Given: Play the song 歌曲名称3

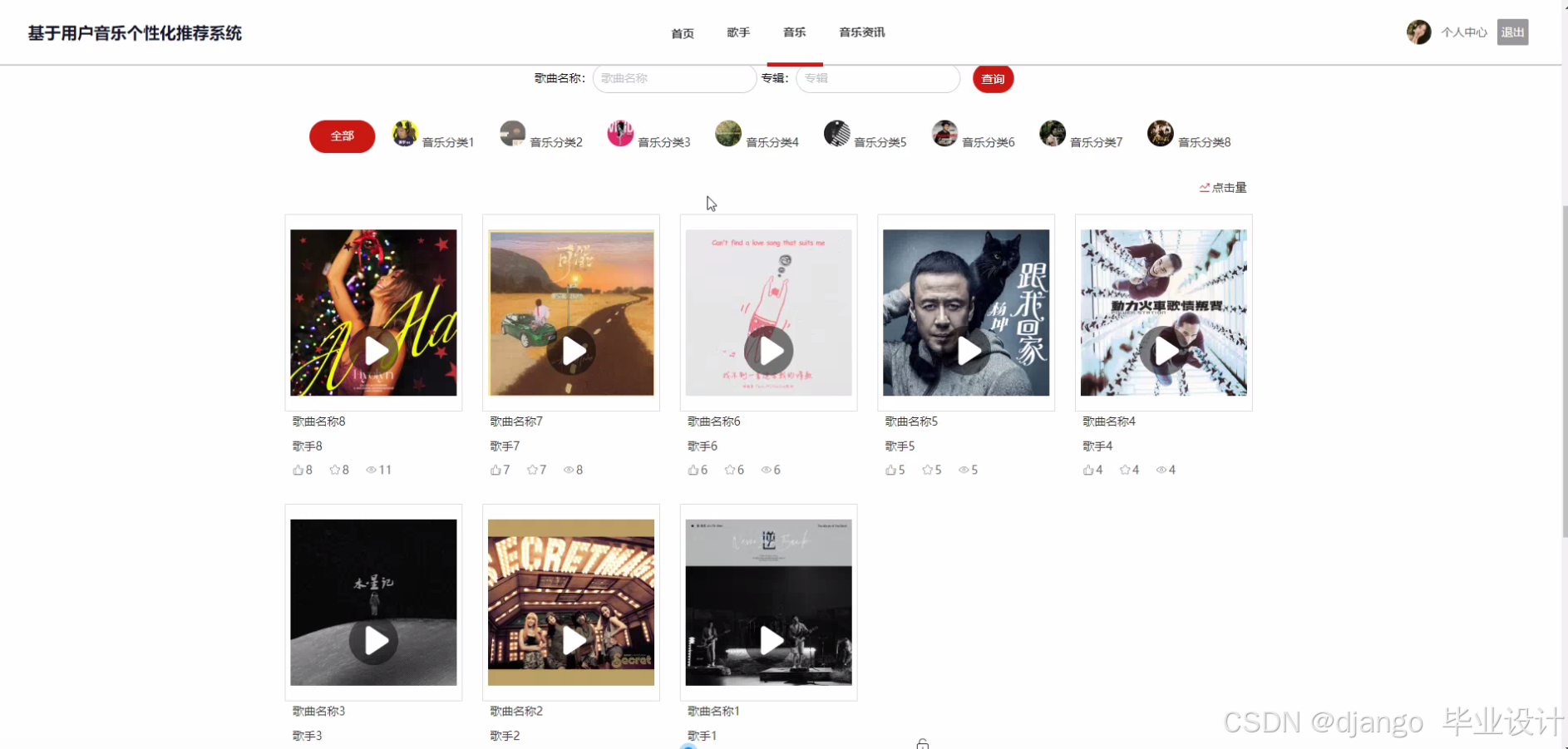Looking at the screenshot, I should click(374, 641).
